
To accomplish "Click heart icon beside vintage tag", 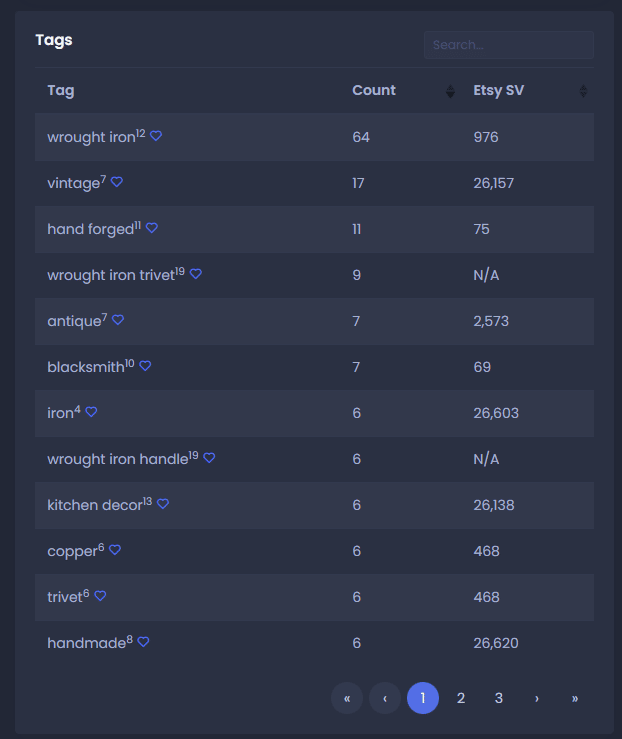I will (117, 182).
